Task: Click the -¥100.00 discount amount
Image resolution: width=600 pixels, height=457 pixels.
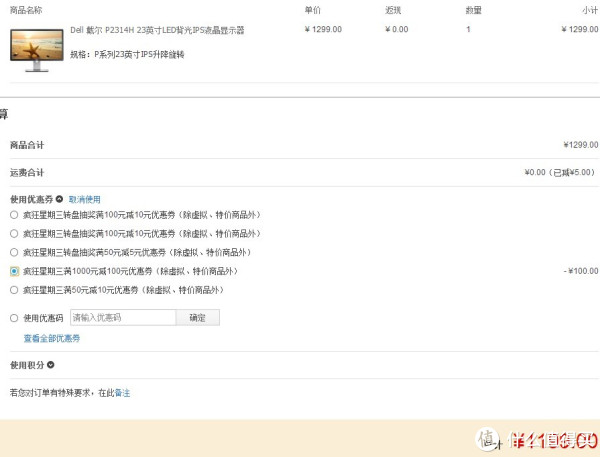Action: click(x=580, y=271)
